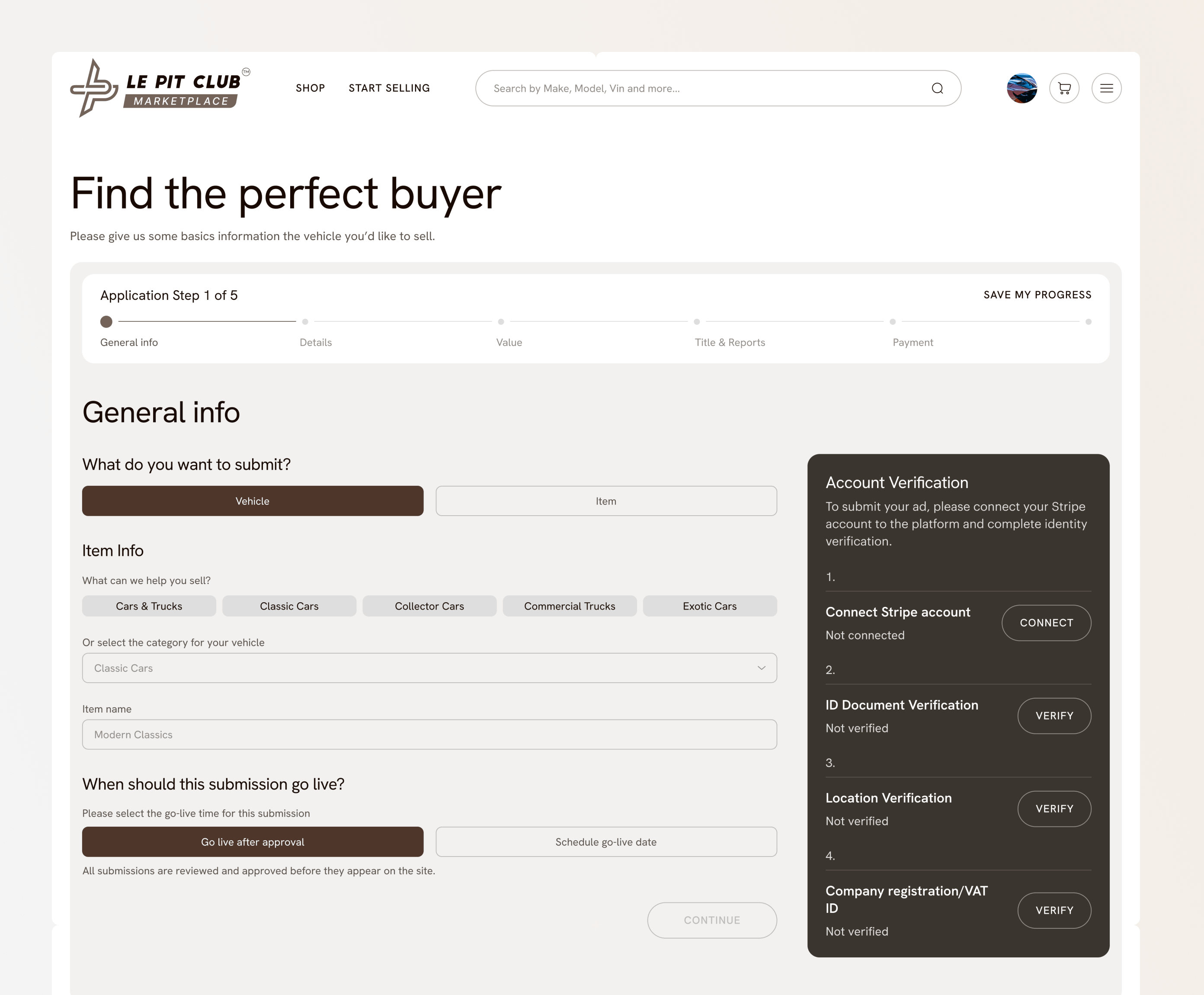
Task: Choose the Collector Cars category chip
Action: pos(429,606)
